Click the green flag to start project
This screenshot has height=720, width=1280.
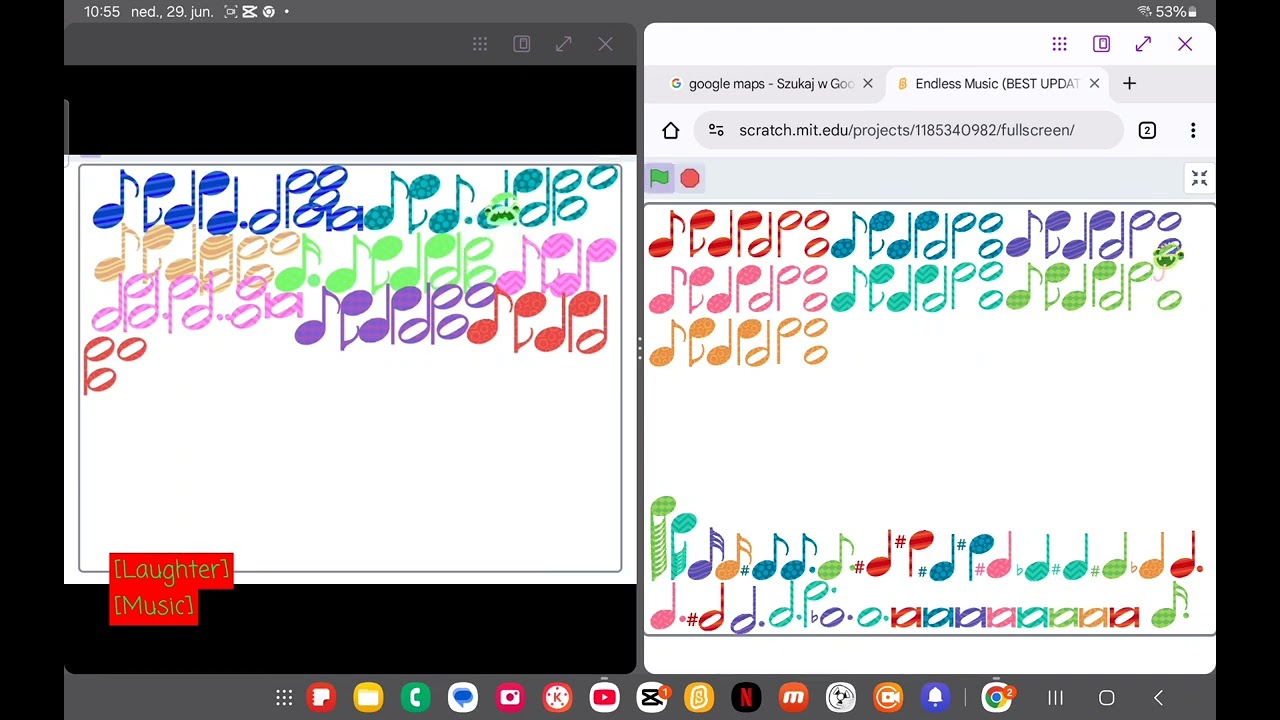(659, 178)
